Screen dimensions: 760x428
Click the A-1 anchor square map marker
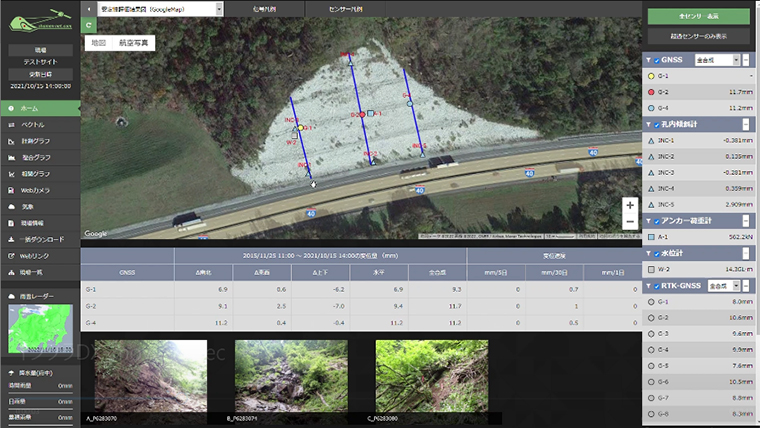(x=370, y=113)
